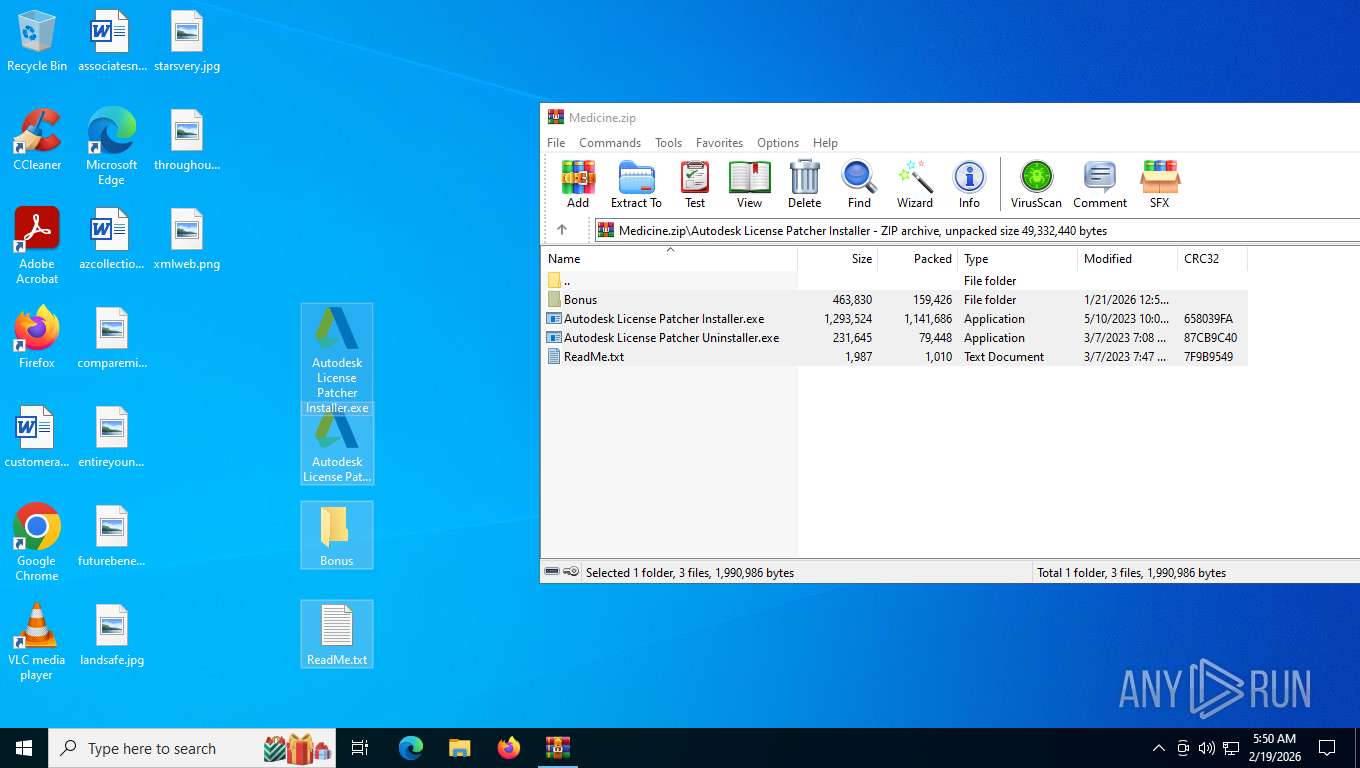Select xmlweb.png desktop file
The image size is (1360, 768).
pos(187,240)
